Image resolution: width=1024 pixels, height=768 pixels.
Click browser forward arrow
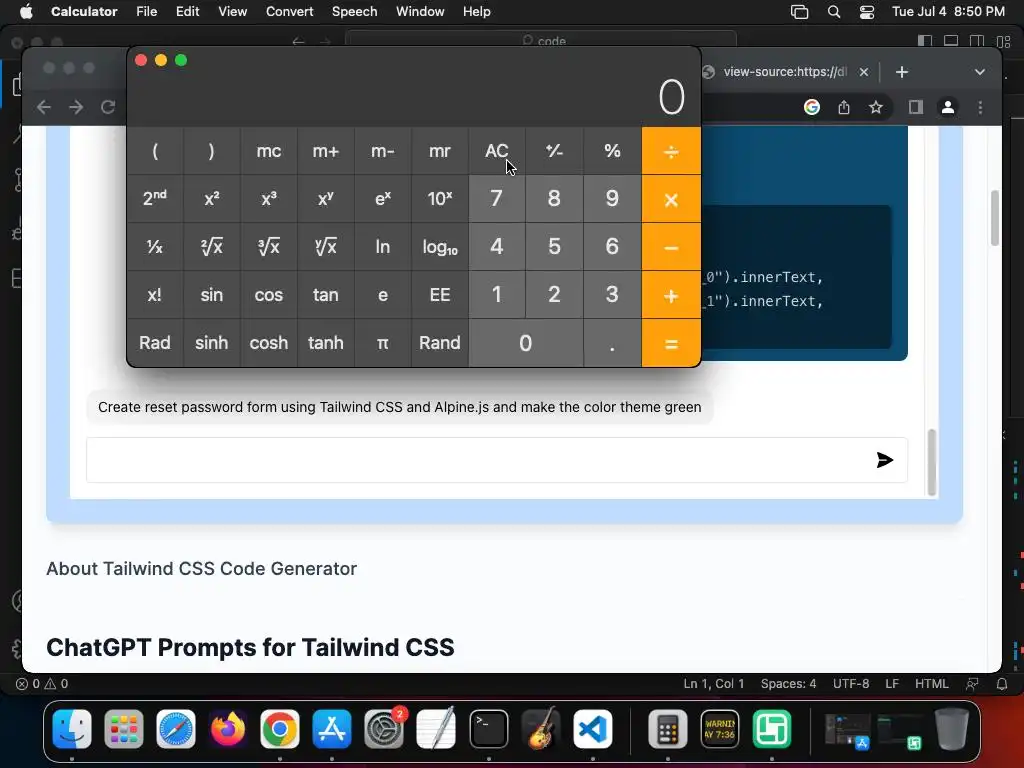(76, 107)
